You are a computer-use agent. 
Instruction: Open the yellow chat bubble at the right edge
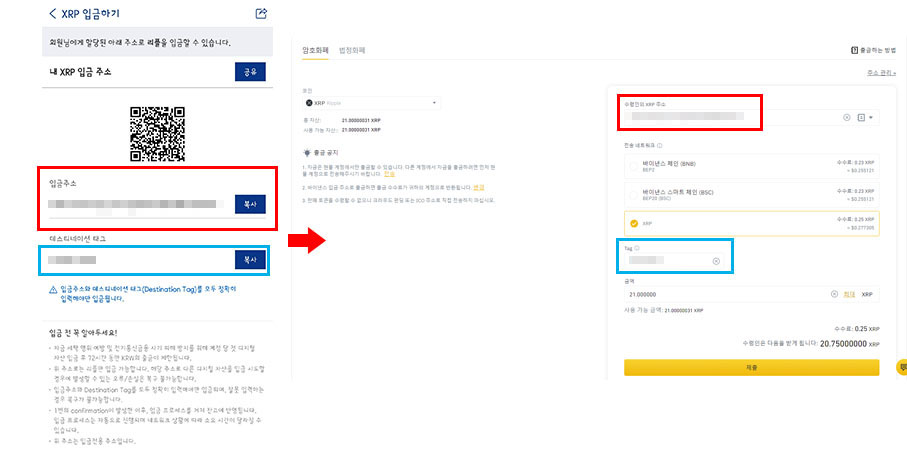pyautogui.click(x=901, y=367)
